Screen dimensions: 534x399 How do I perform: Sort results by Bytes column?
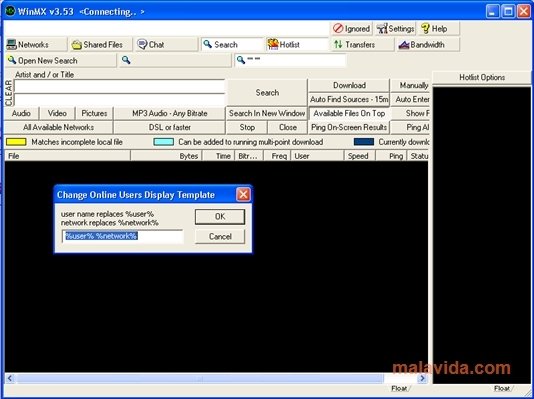pos(167,156)
